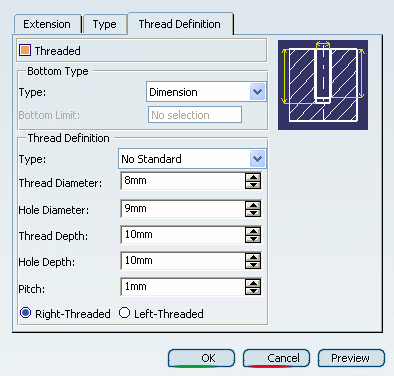The image size is (394, 376).
Task: Click the hole preview diagram thumbnail
Action: 323,85
